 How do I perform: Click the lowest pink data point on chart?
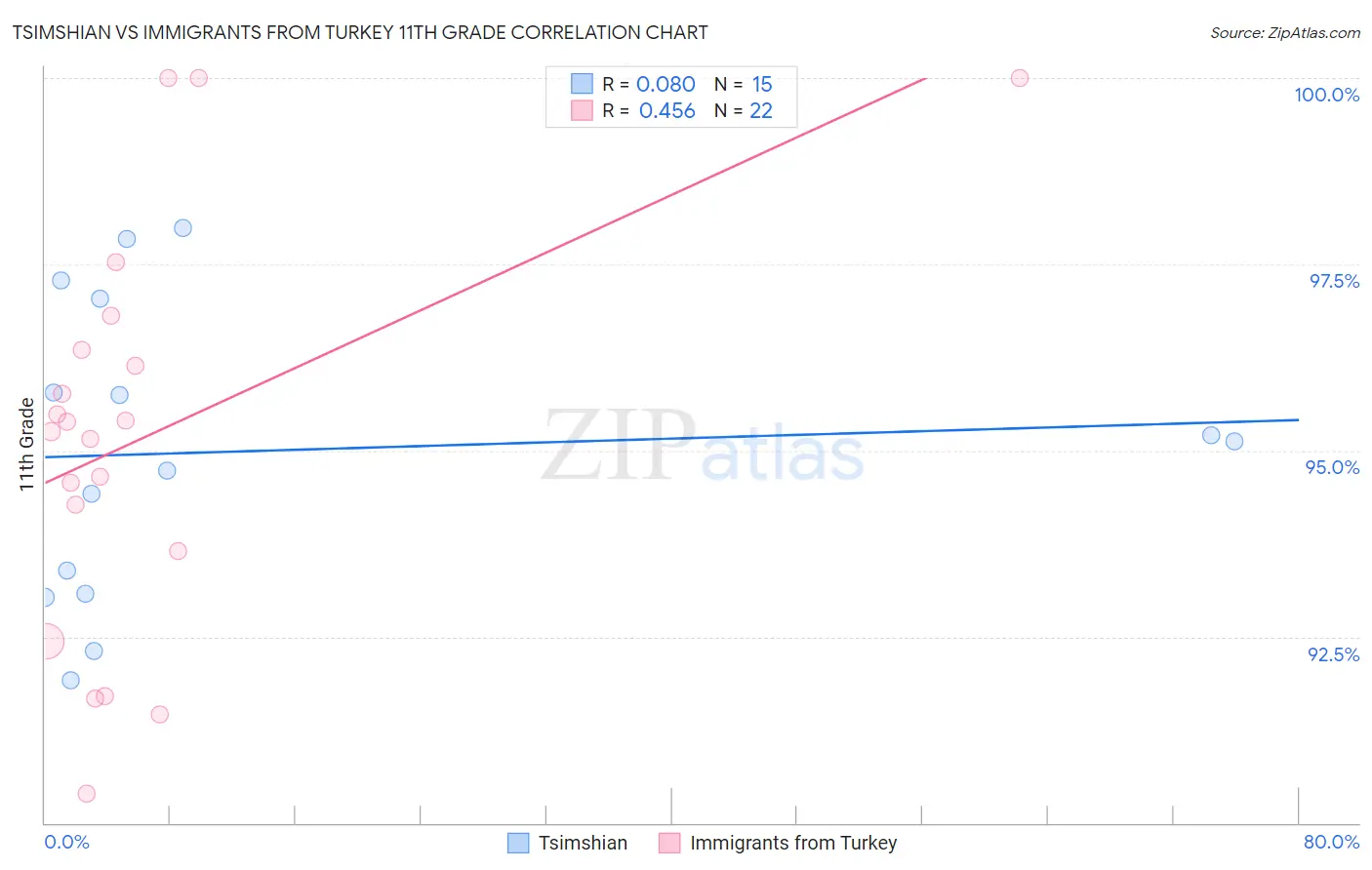coord(87,794)
